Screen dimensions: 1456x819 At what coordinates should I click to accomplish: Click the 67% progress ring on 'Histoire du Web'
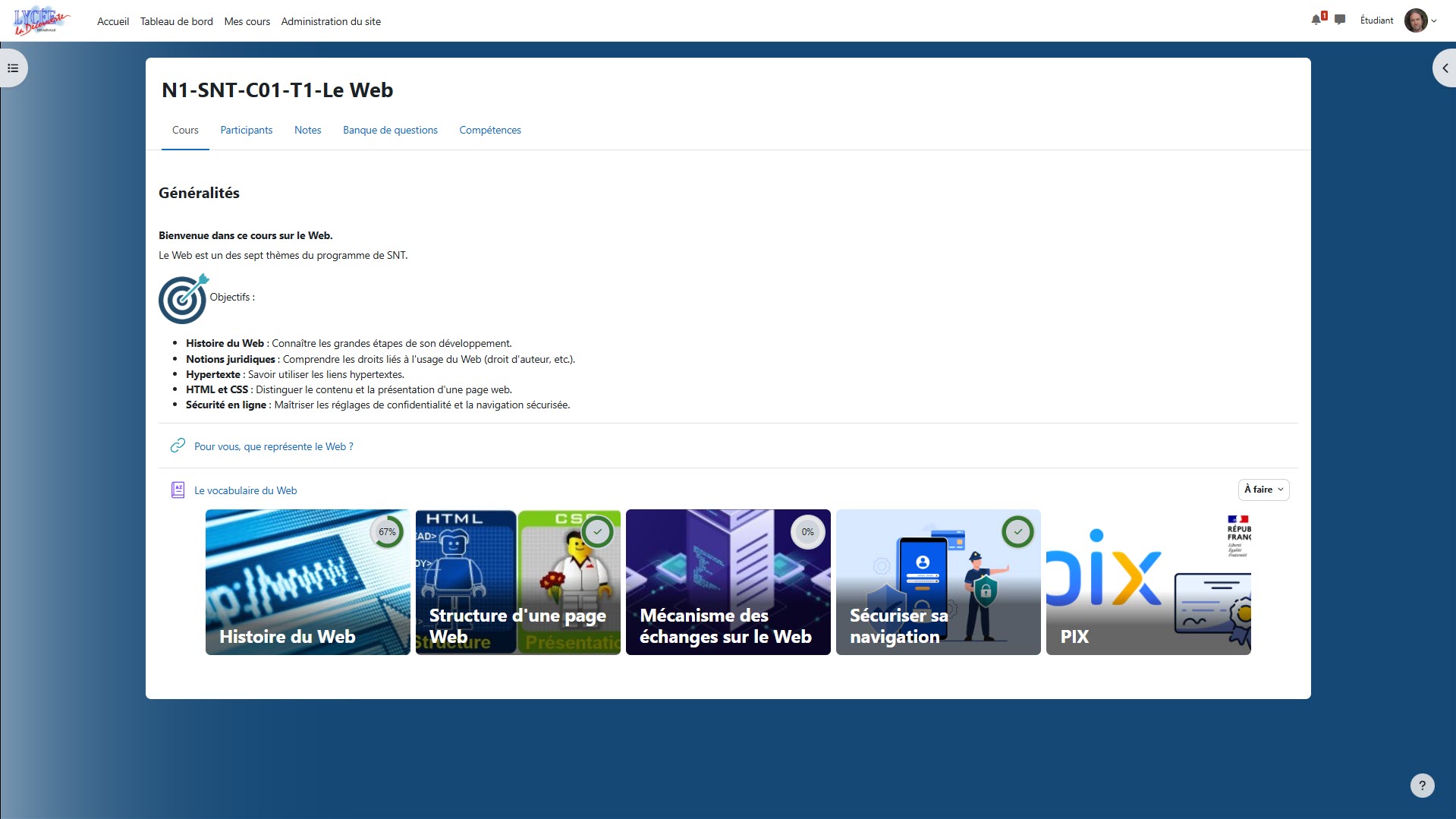(x=388, y=532)
